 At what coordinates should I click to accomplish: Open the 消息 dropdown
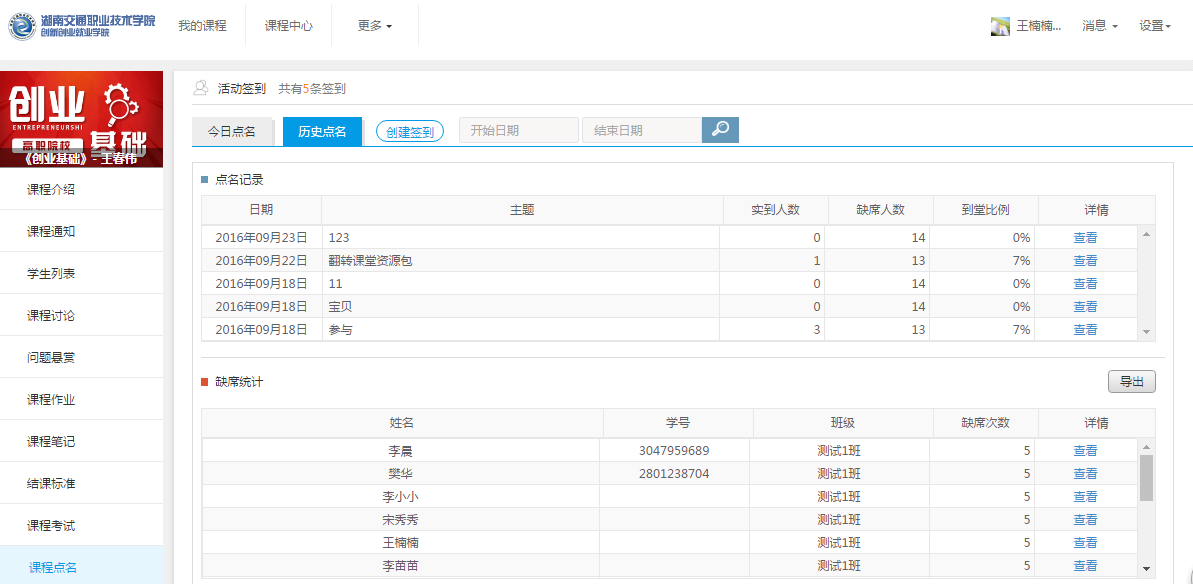click(1099, 26)
